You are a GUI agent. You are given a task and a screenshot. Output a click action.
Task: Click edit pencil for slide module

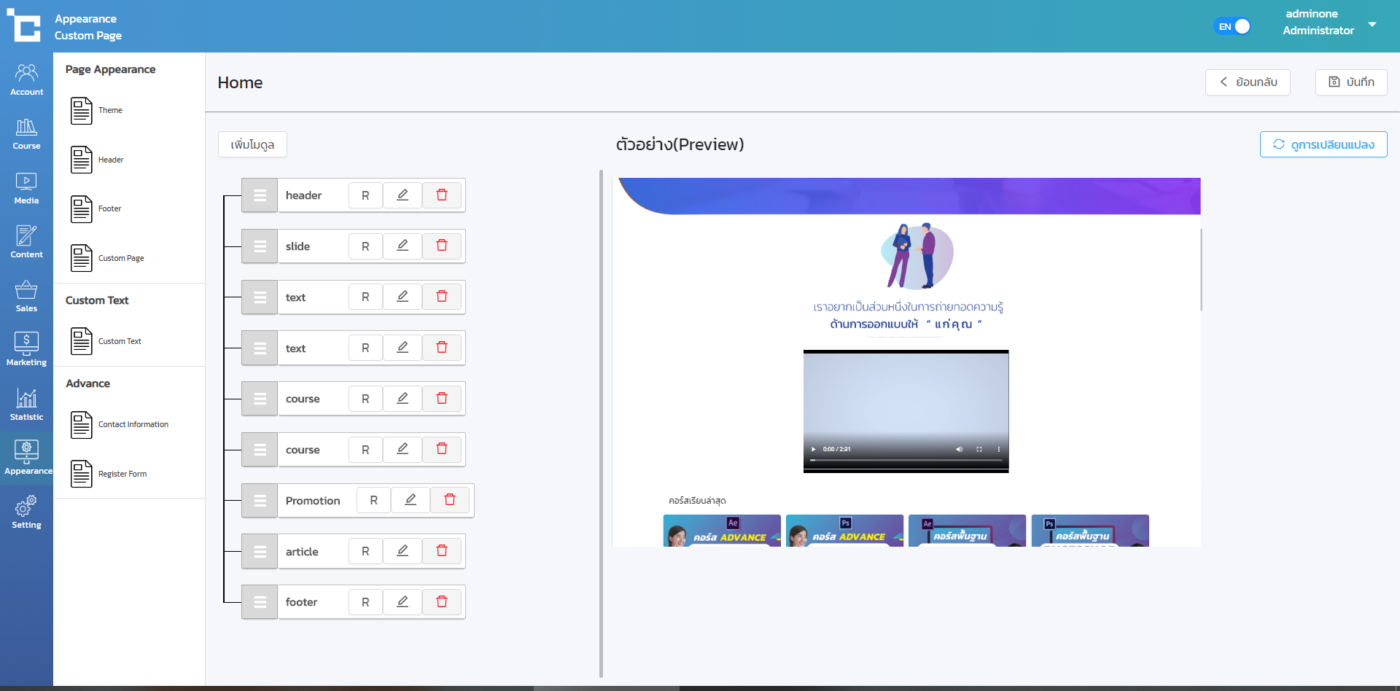click(402, 246)
